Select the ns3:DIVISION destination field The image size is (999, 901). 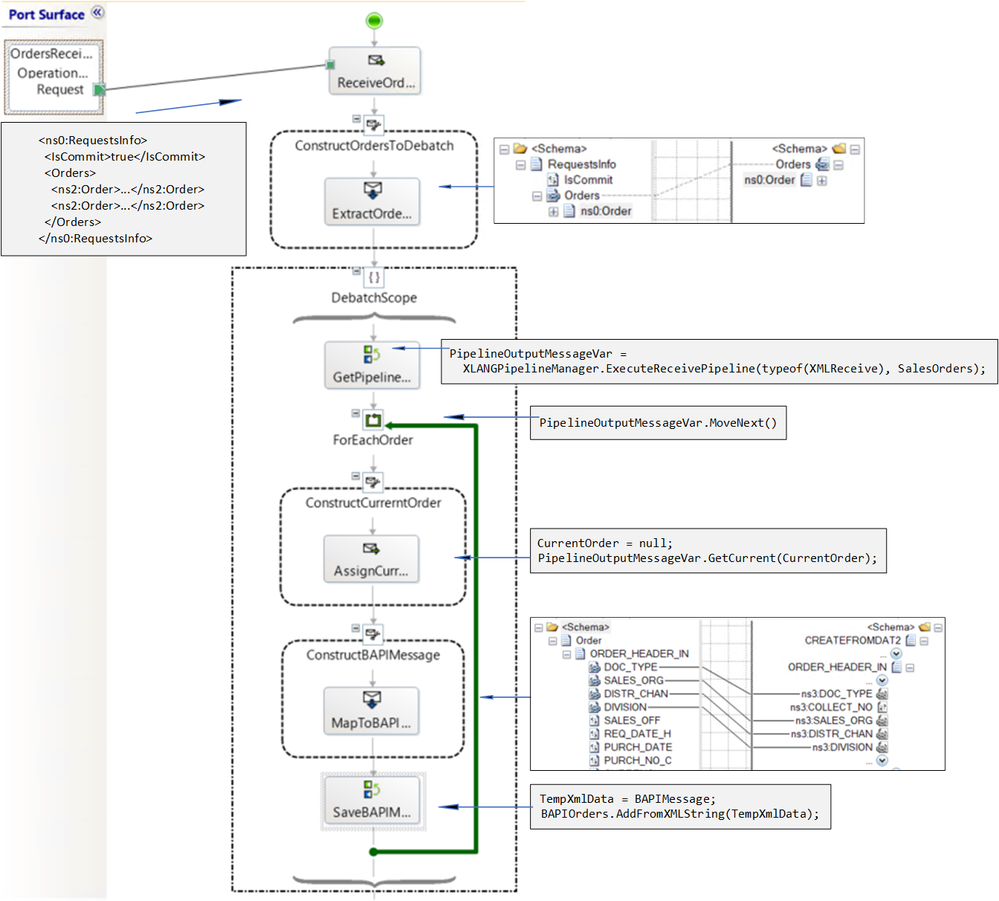click(842, 747)
